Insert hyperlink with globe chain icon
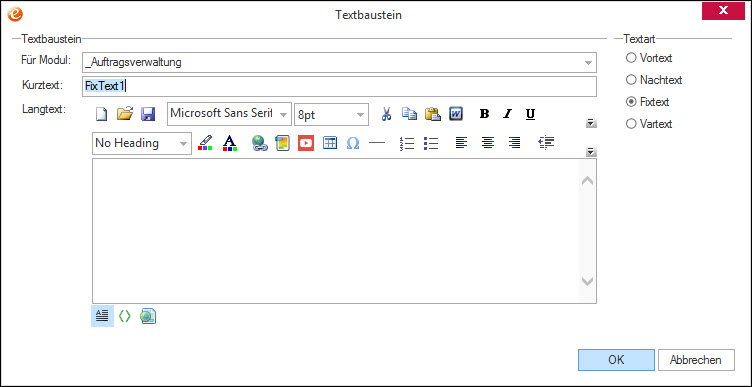 coord(259,143)
